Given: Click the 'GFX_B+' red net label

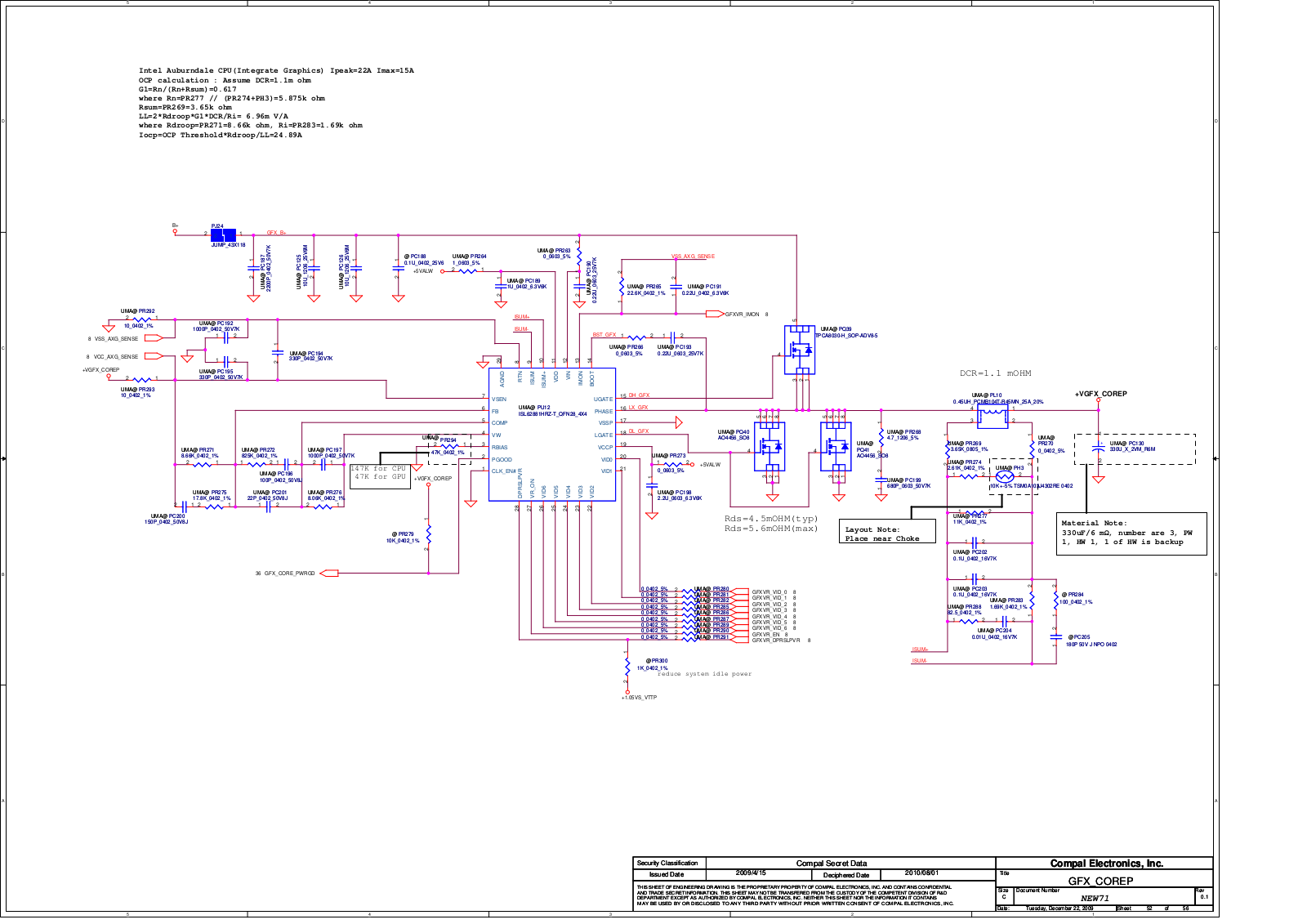Looking at the screenshot, I should click(276, 233).
